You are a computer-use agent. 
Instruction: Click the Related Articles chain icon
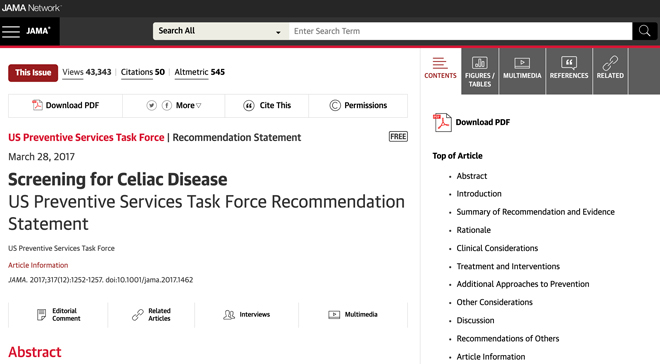pos(138,315)
